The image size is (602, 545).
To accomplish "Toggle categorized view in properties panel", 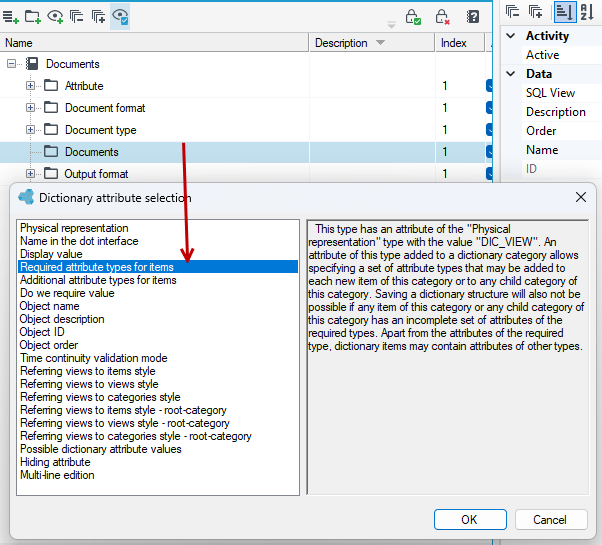I will [x=564, y=12].
